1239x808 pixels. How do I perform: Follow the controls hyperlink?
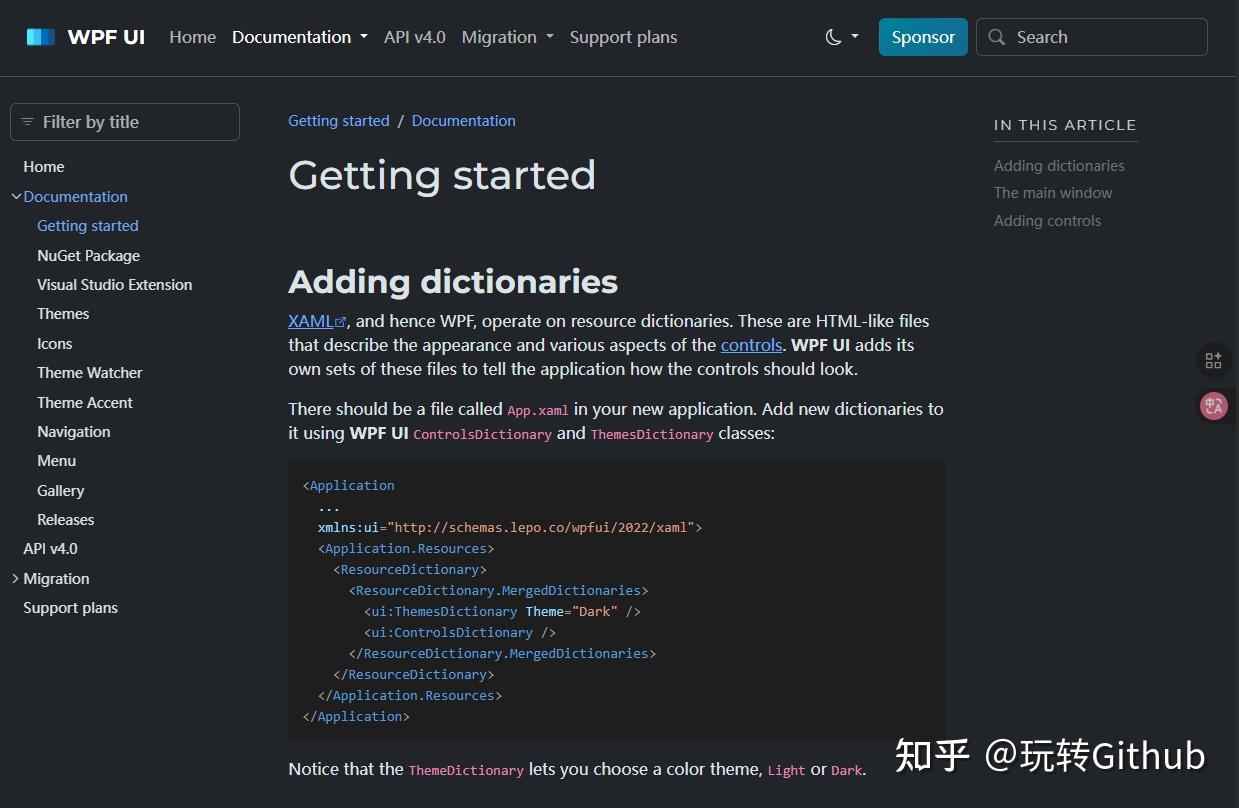tap(751, 345)
